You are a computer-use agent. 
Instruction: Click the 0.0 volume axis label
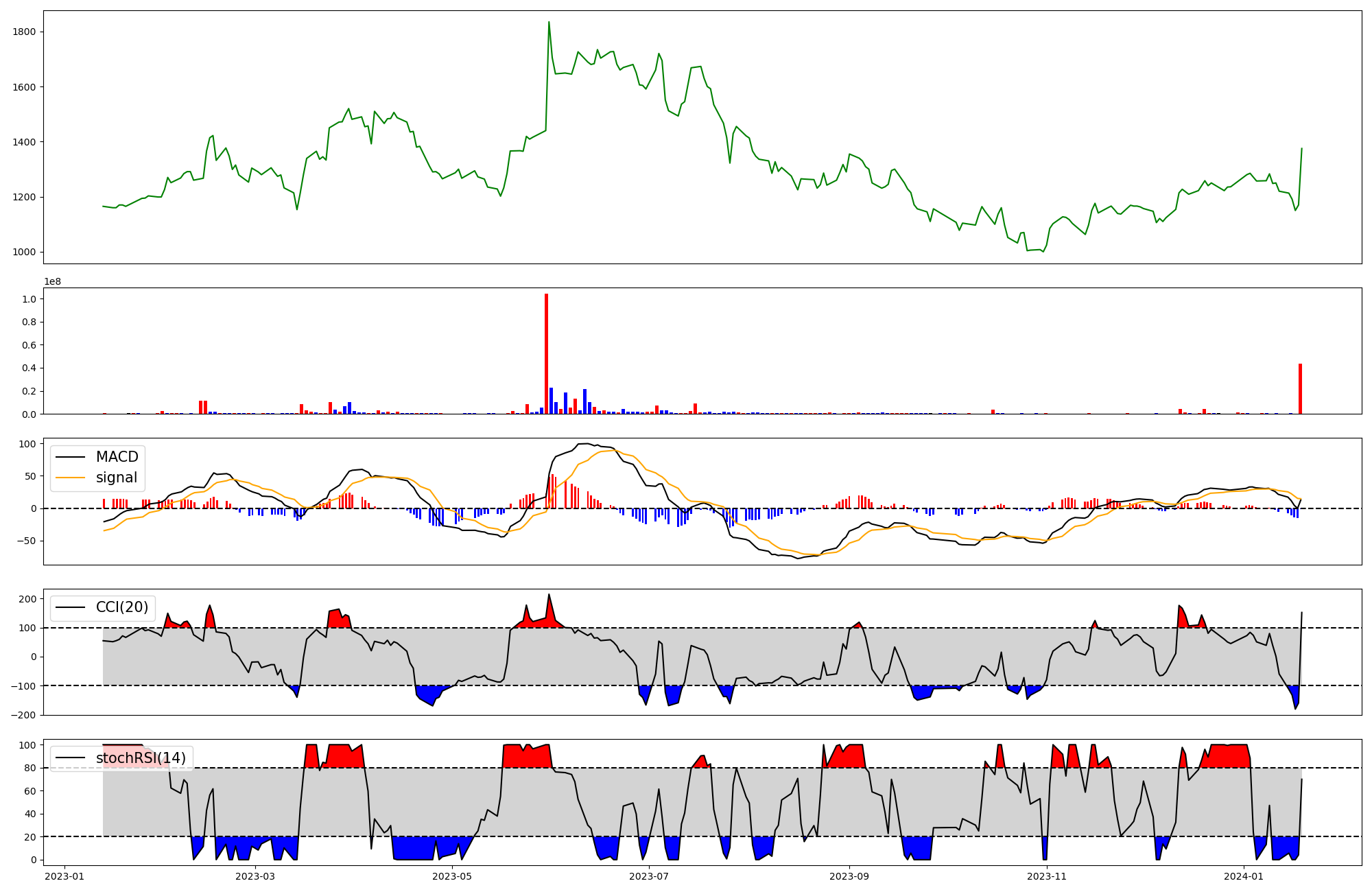click(x=29, y=414)
